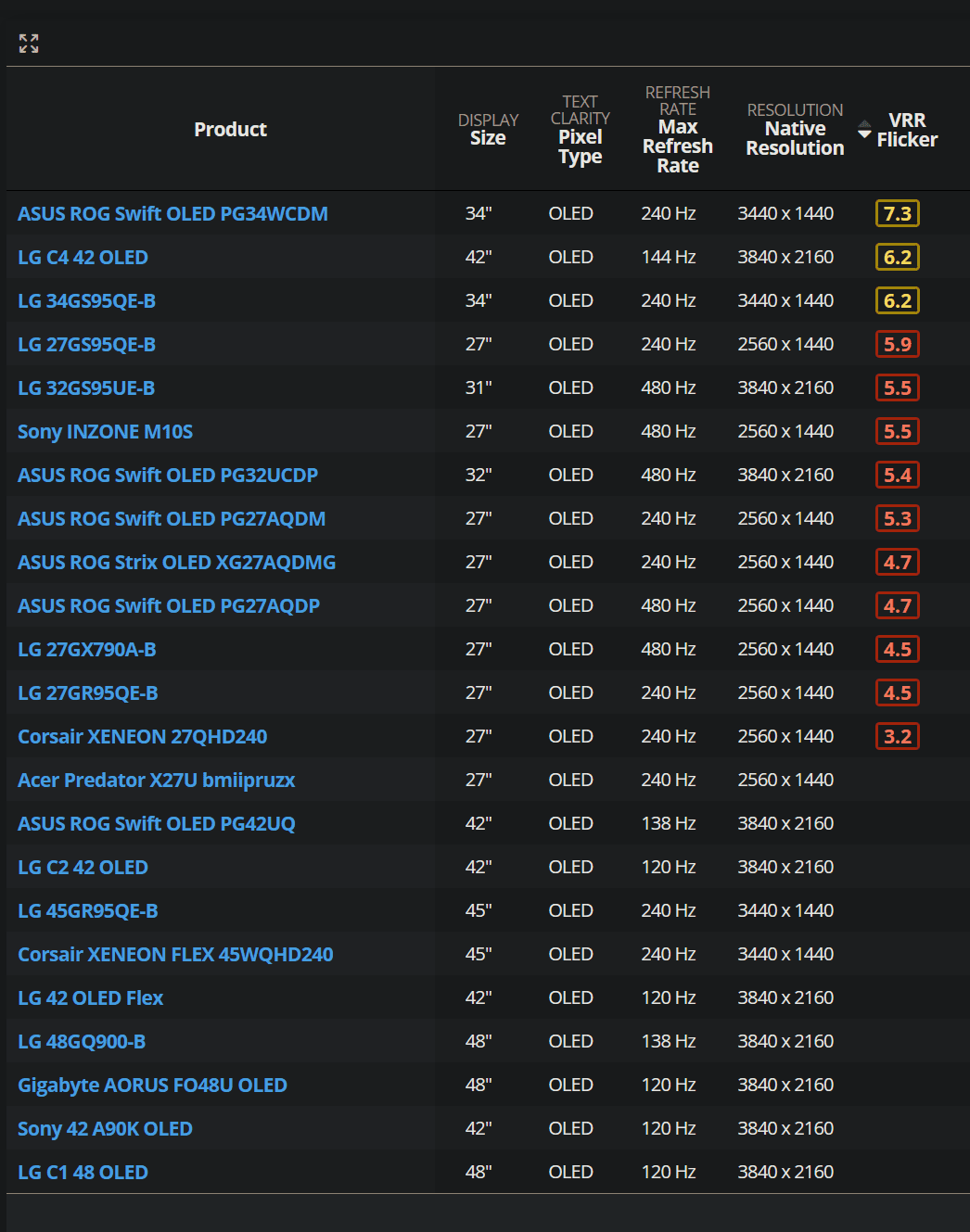
Task: Open the Sony 42 A90K OLED link
Action: 105,1129
